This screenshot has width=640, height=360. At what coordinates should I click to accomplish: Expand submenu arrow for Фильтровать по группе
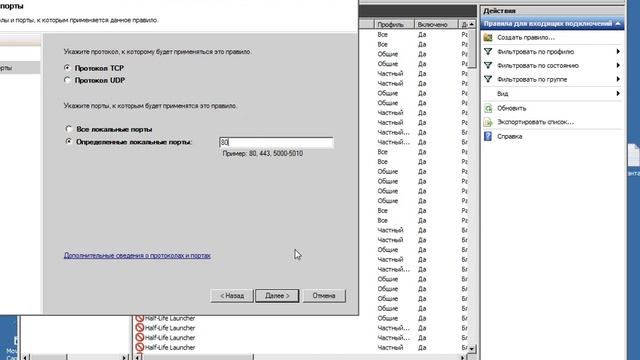[618, 79]
